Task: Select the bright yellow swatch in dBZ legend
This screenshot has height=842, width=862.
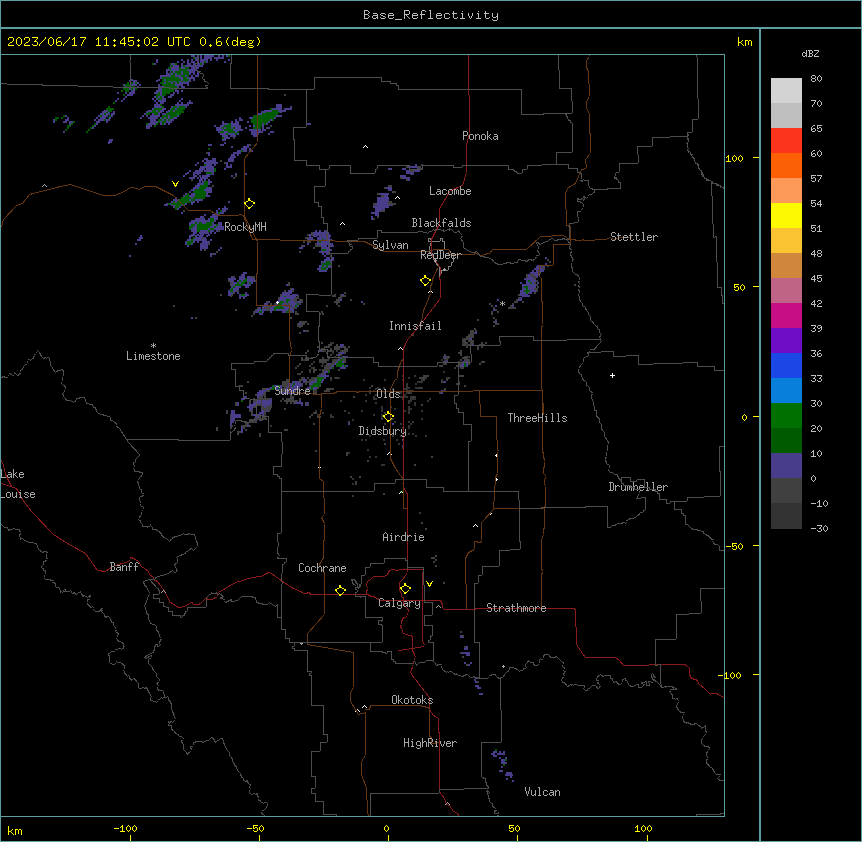Action: (x=786, y=215)
